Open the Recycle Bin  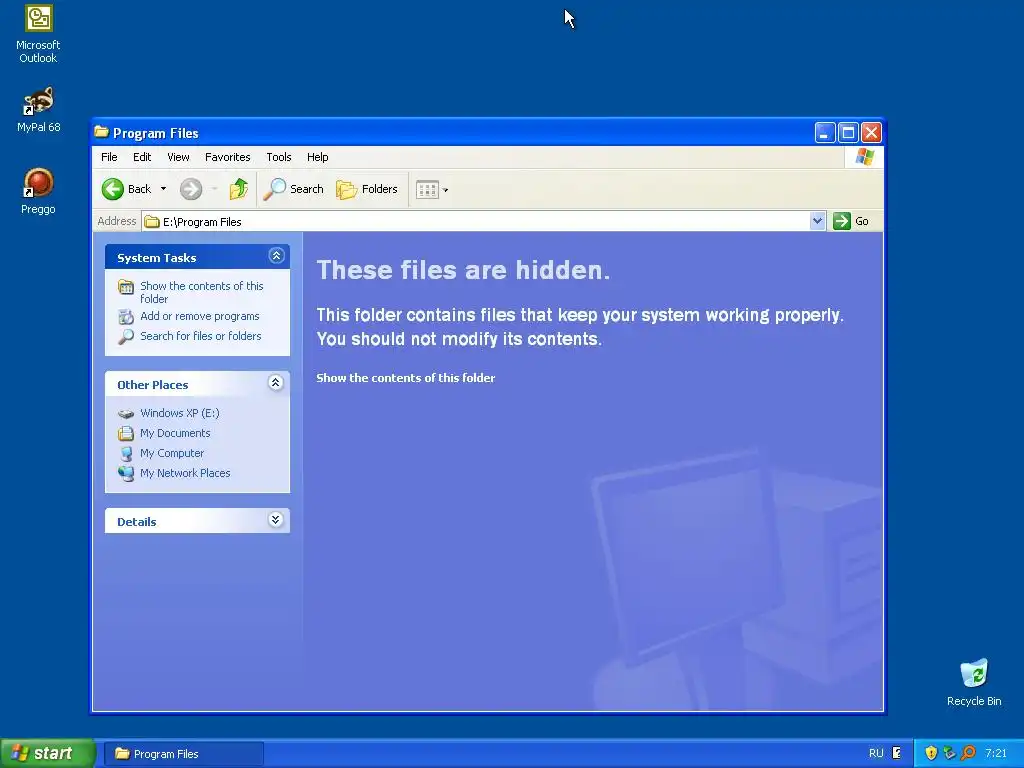pyautogui.click(x=974, y=682)
